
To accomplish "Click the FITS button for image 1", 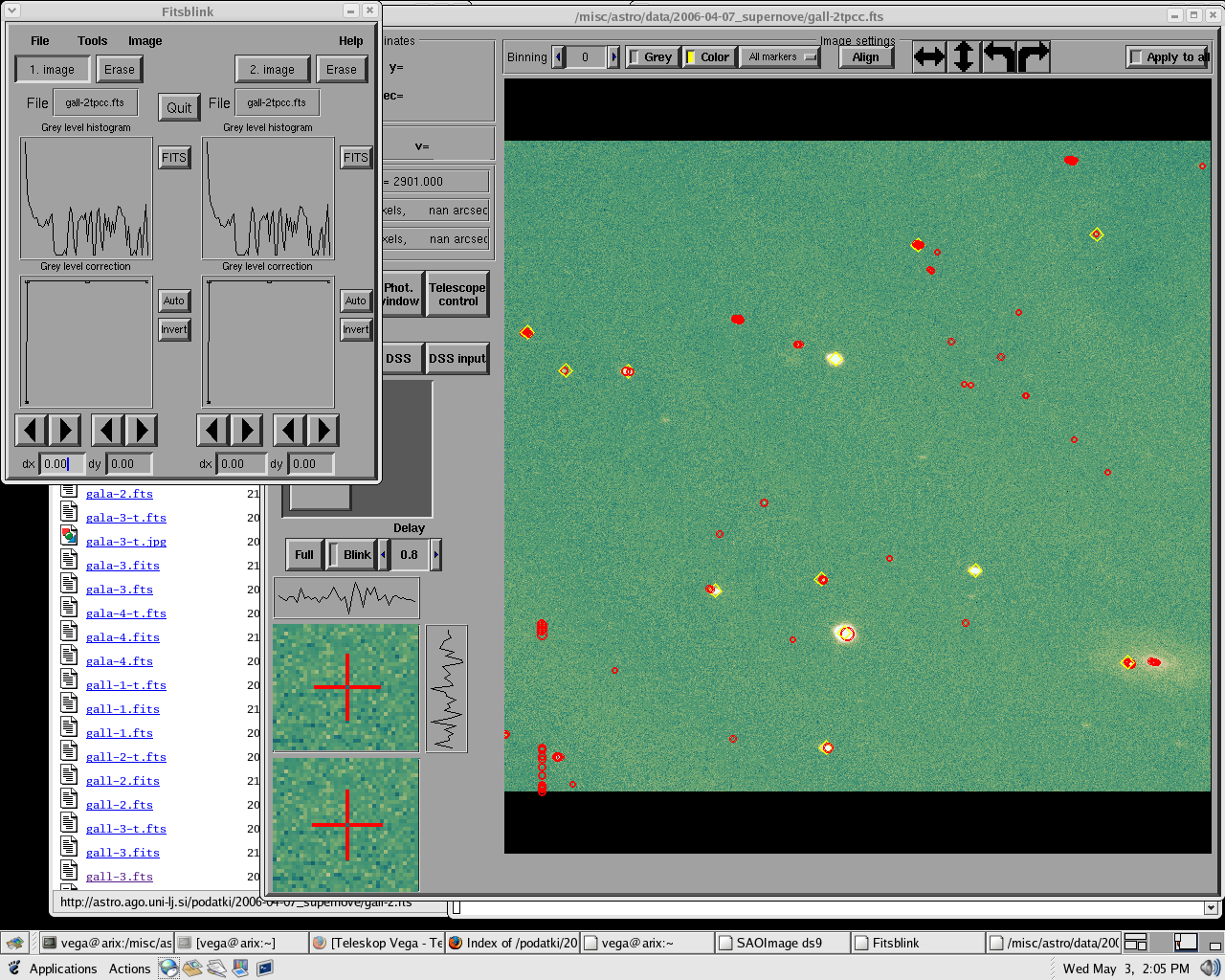I will pyautogui.click(x=174, y=158).
